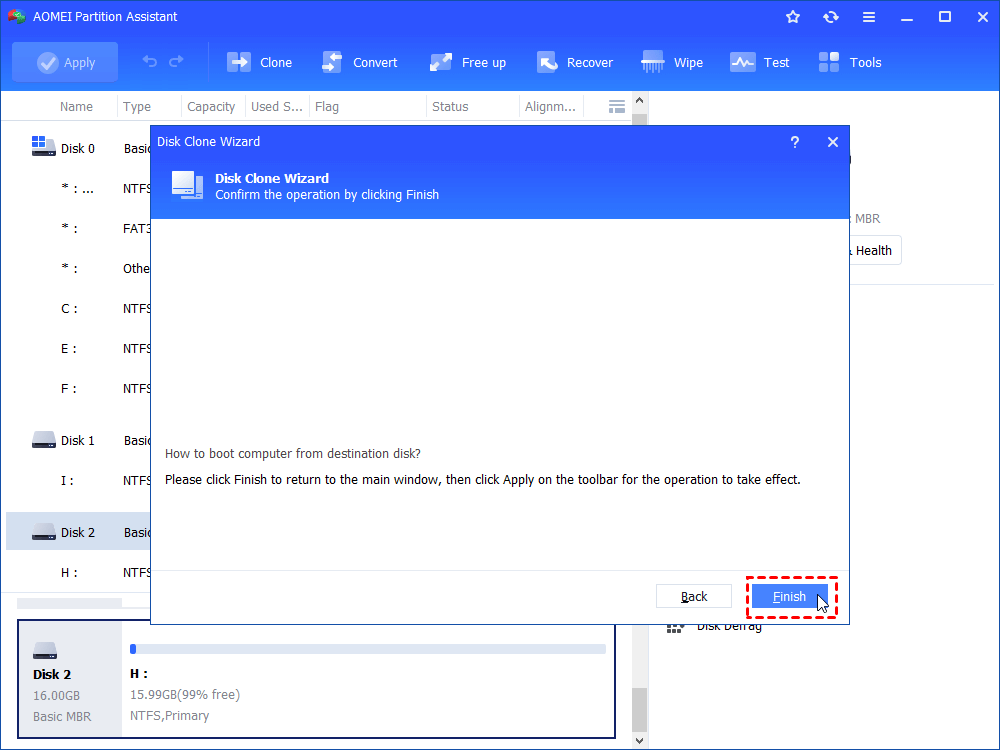
Task: Open the Clone toolbar menu
Action: (260, 62)
